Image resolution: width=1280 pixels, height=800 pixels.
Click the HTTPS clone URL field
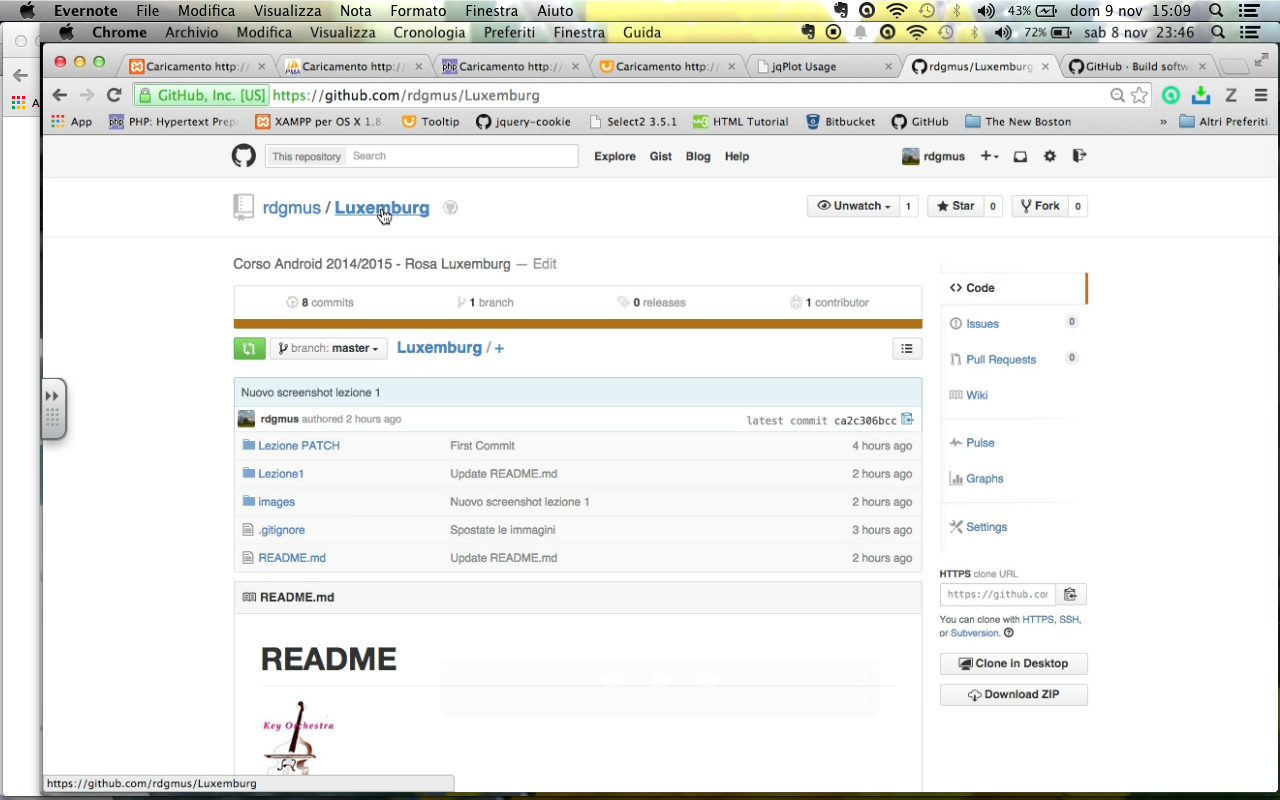click(x=998, y=594)
